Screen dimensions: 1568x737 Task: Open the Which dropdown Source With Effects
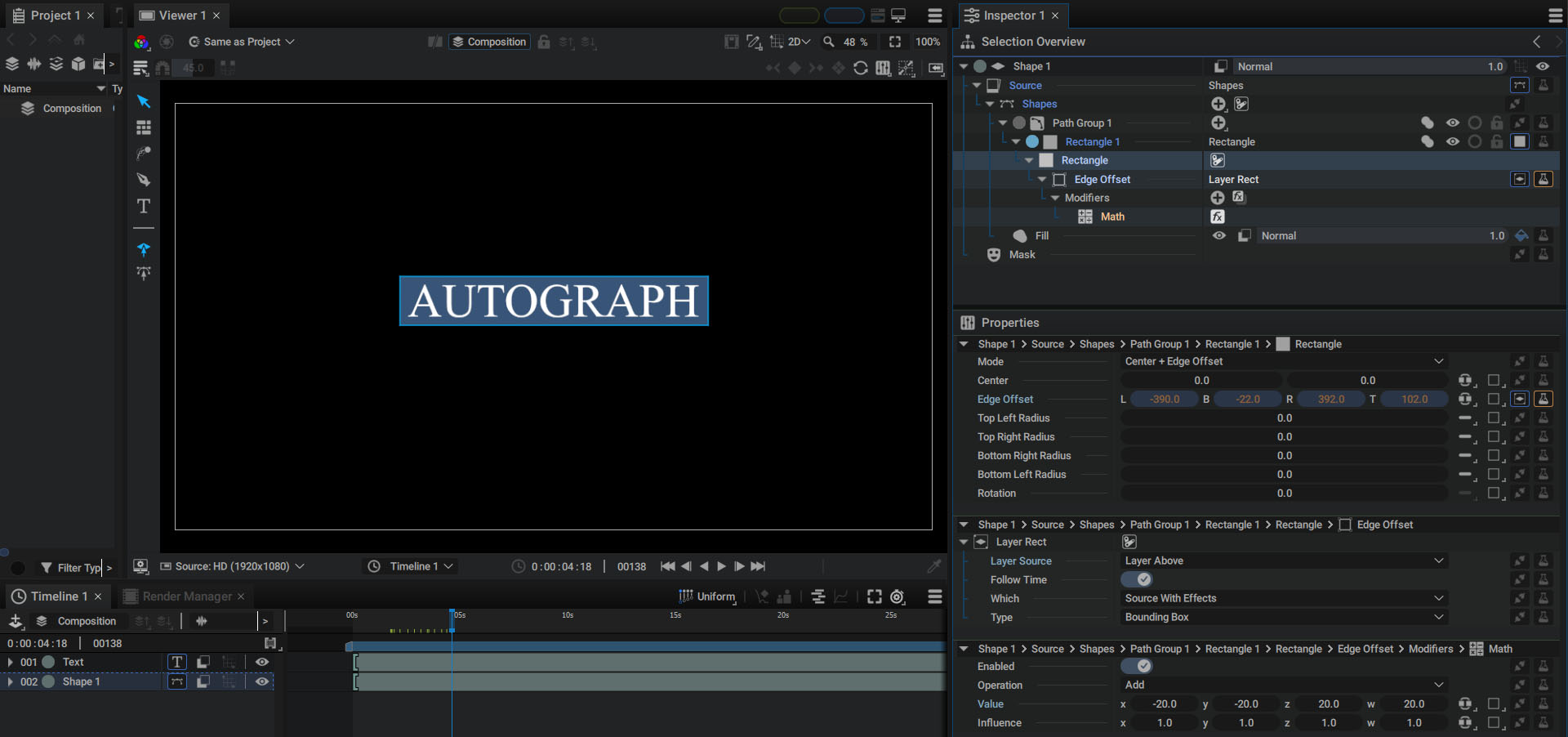point(1284,598)
